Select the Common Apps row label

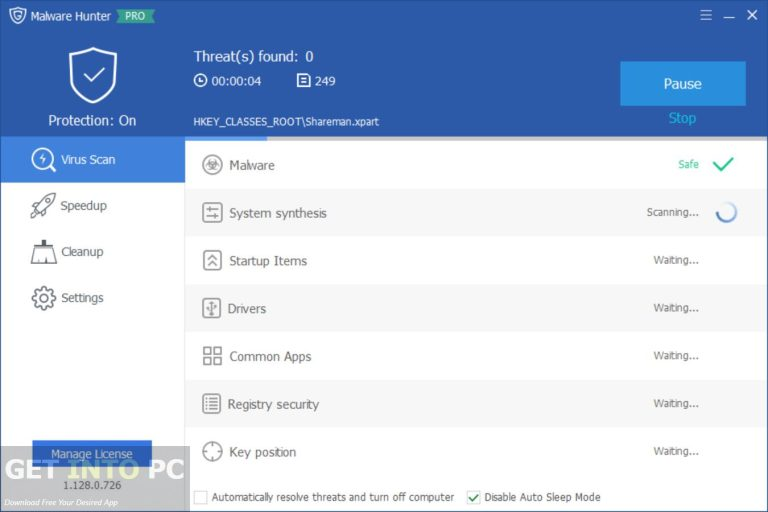click(270, 357)
